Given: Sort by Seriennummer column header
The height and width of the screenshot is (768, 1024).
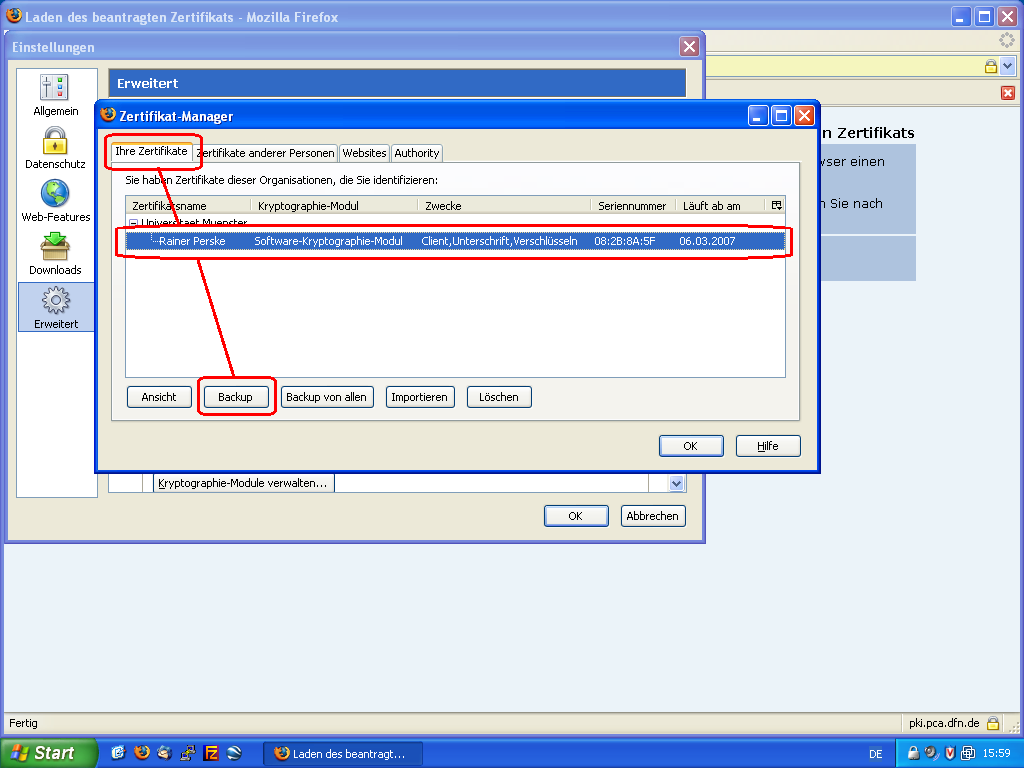Looking at the screenshot, I should coord(633,206).
